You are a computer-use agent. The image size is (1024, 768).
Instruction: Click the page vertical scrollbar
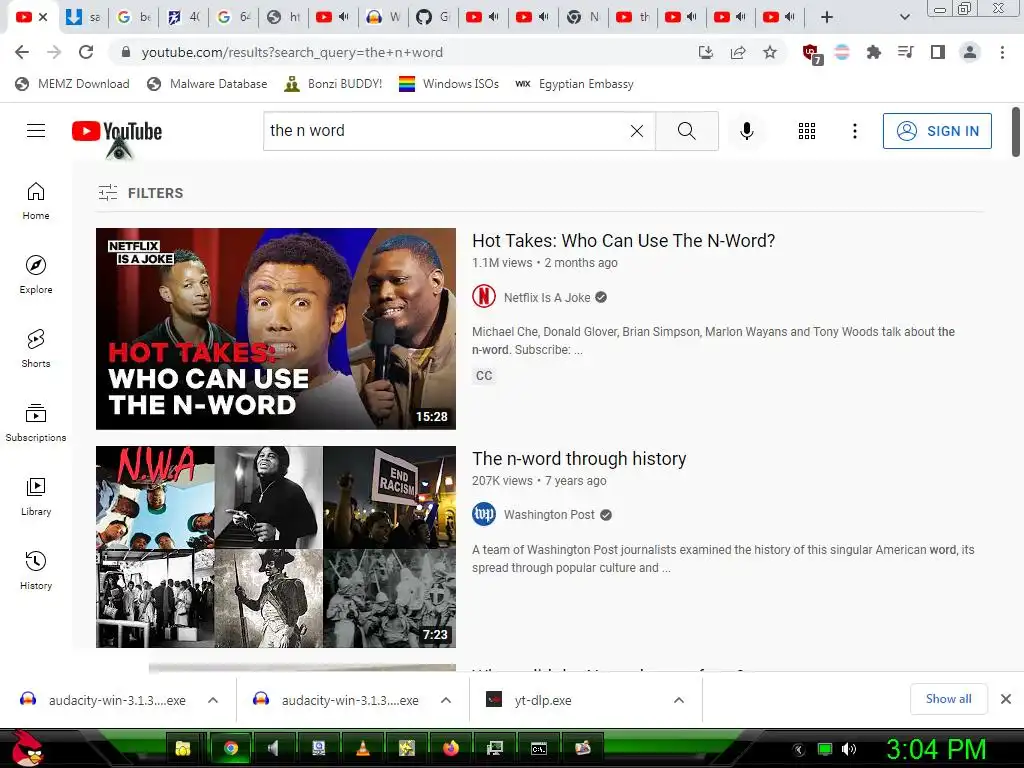(1016, 133)
